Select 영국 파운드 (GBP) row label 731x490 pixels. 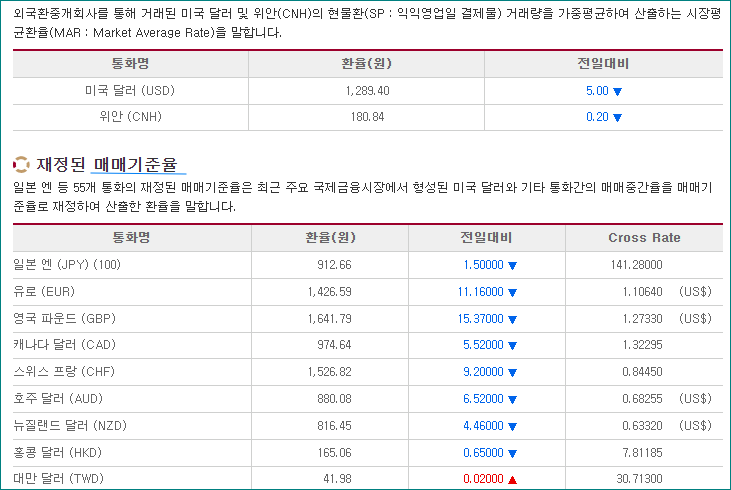coord(64,319)
